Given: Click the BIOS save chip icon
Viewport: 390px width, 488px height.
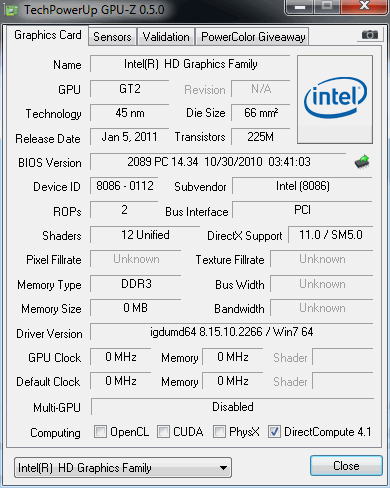Looking at the screenshot, I should pos(362,162).
